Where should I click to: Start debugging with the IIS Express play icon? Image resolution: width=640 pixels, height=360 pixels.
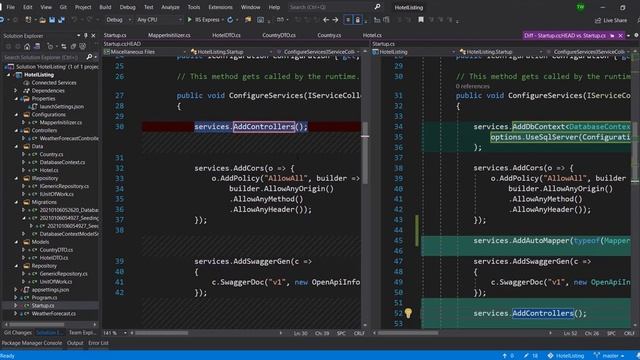pos(189,20)
